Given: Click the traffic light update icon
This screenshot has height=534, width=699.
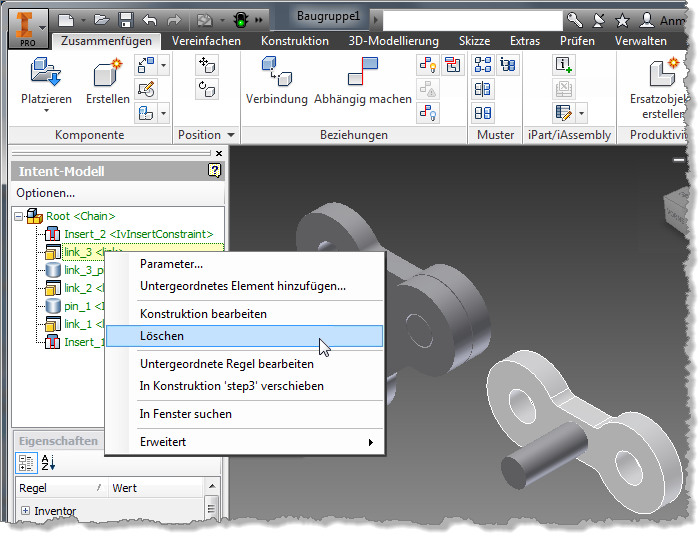Looking at the screenshot, I should tap(241, 20).
